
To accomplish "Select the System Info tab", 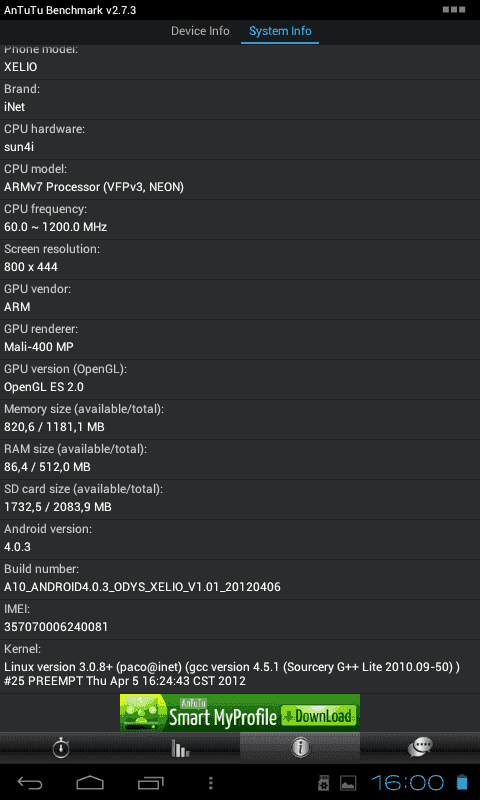I will tap(280, 31).
